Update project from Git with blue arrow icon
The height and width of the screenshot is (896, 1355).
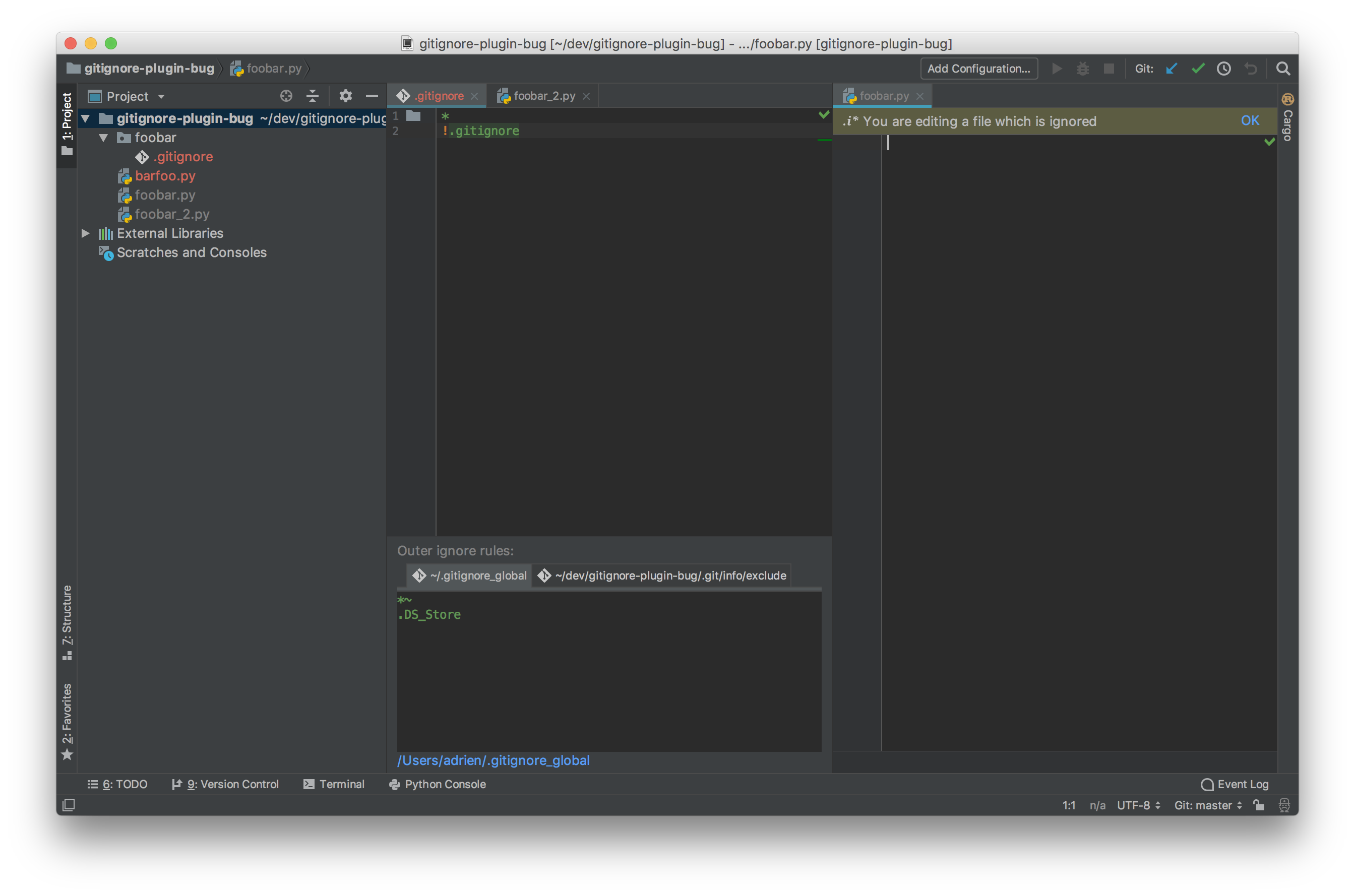tap(1172, 68)
